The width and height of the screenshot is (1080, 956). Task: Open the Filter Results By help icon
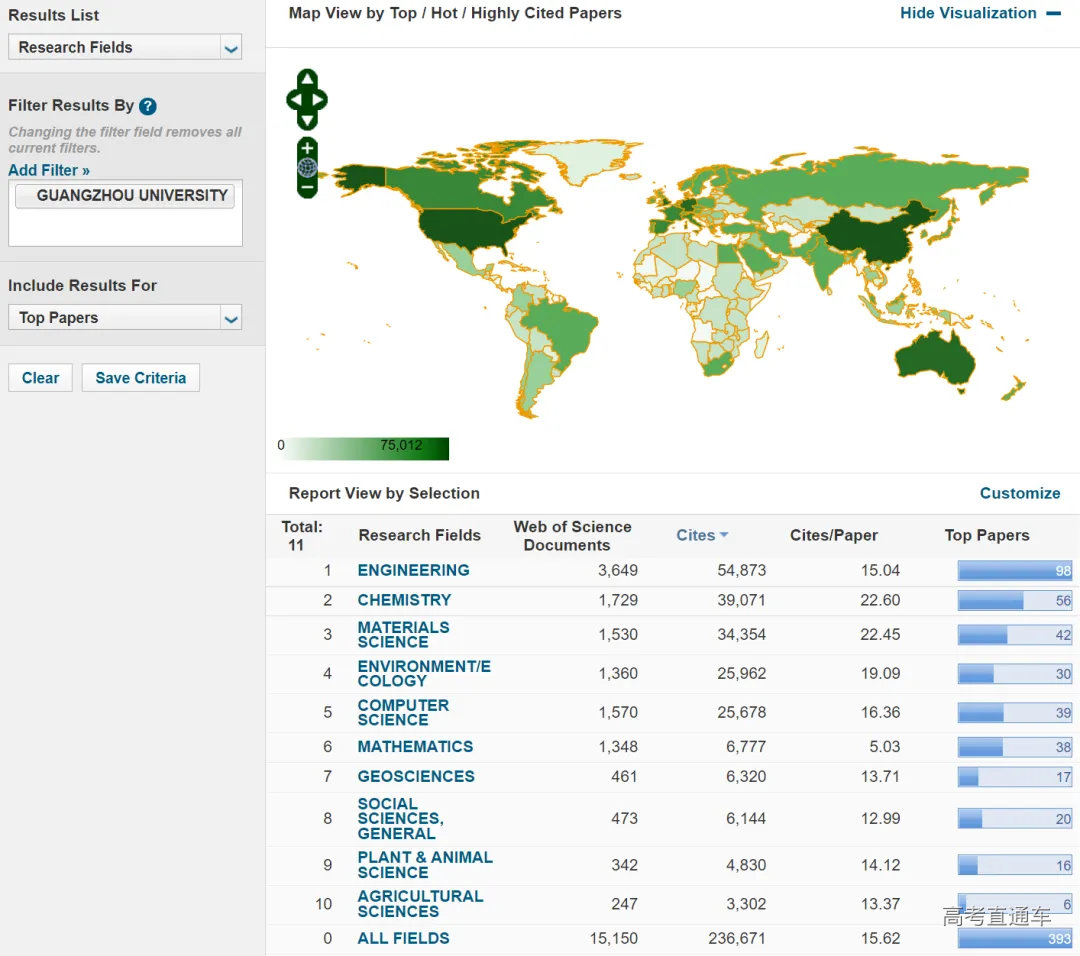pos(148,106)
